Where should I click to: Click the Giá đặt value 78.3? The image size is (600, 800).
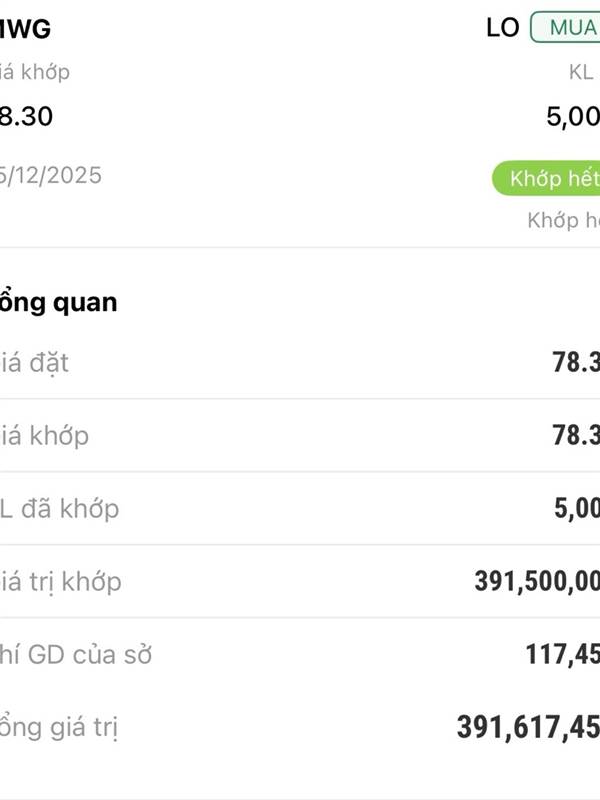click(576, 363)
